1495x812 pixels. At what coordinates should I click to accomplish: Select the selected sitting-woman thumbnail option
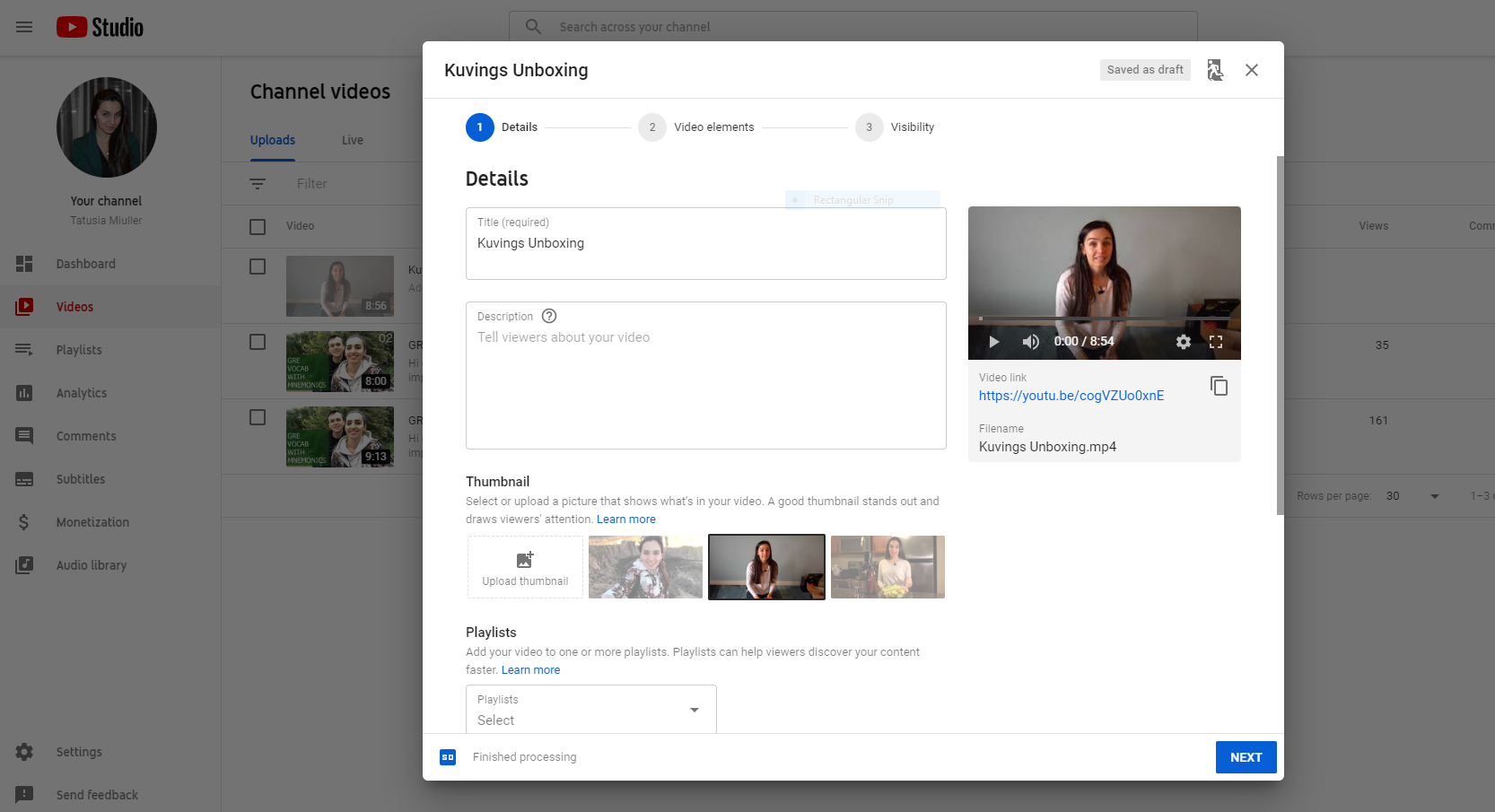click(x=766, y=567)
